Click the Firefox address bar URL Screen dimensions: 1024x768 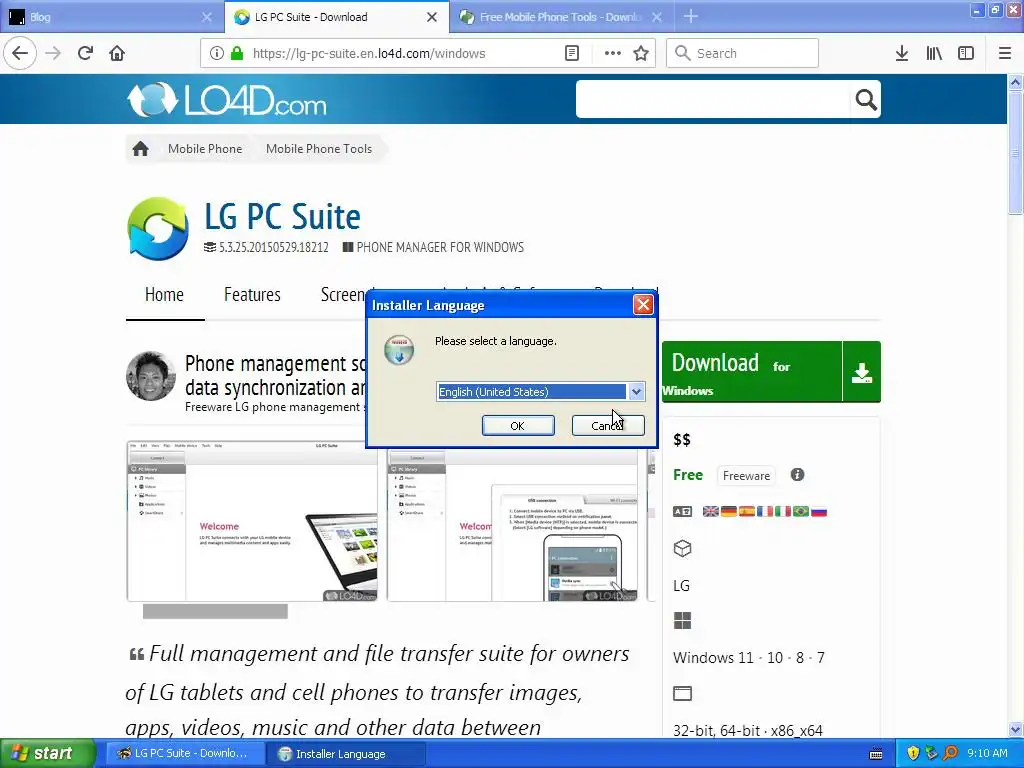point(369,54)
